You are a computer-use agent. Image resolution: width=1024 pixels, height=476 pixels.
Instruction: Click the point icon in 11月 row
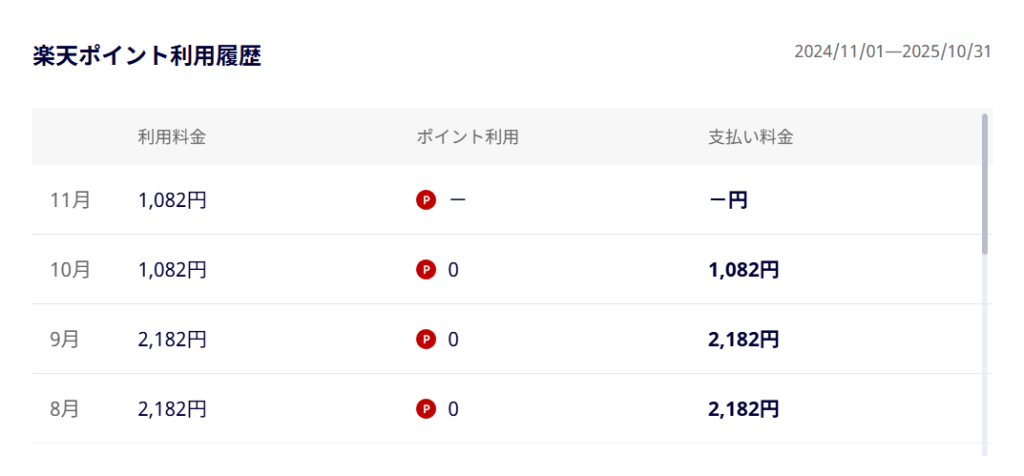(x=426, y=200)
